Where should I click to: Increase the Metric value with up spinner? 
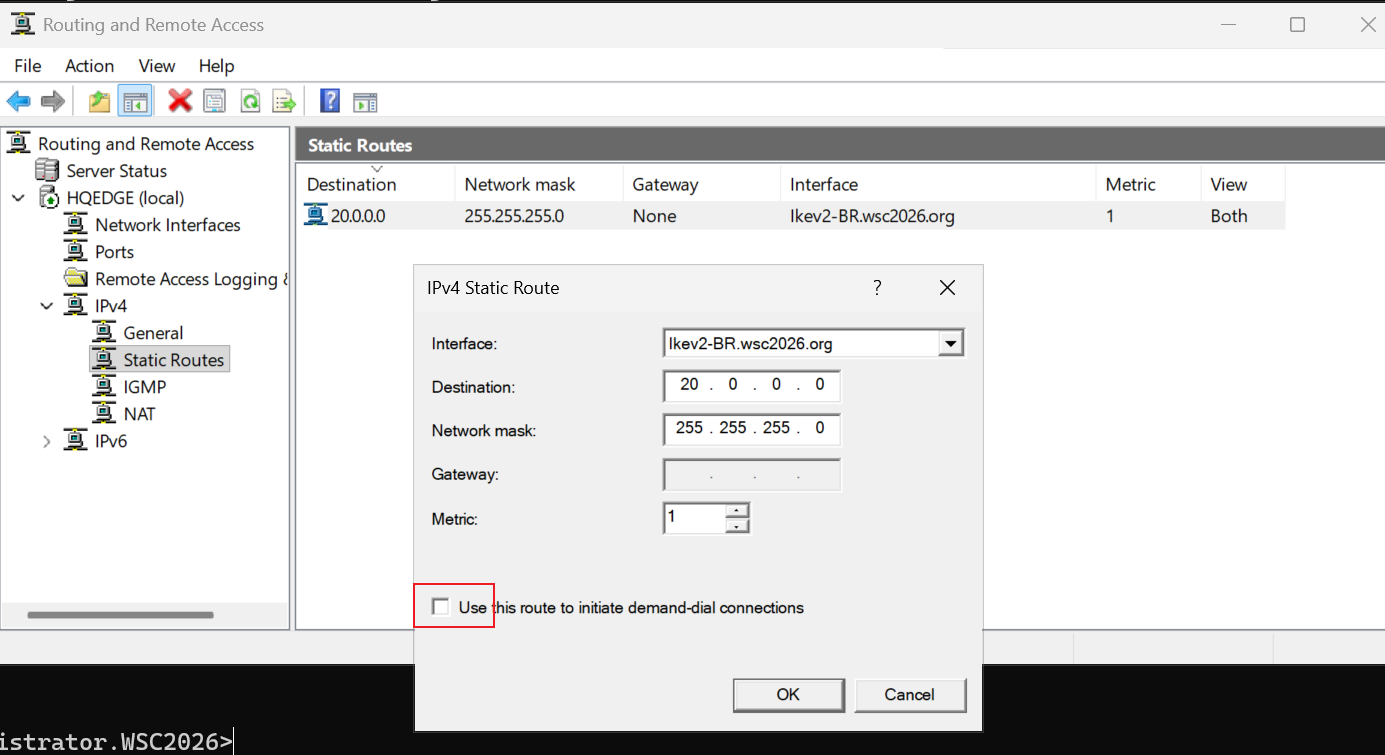[737, 510]
